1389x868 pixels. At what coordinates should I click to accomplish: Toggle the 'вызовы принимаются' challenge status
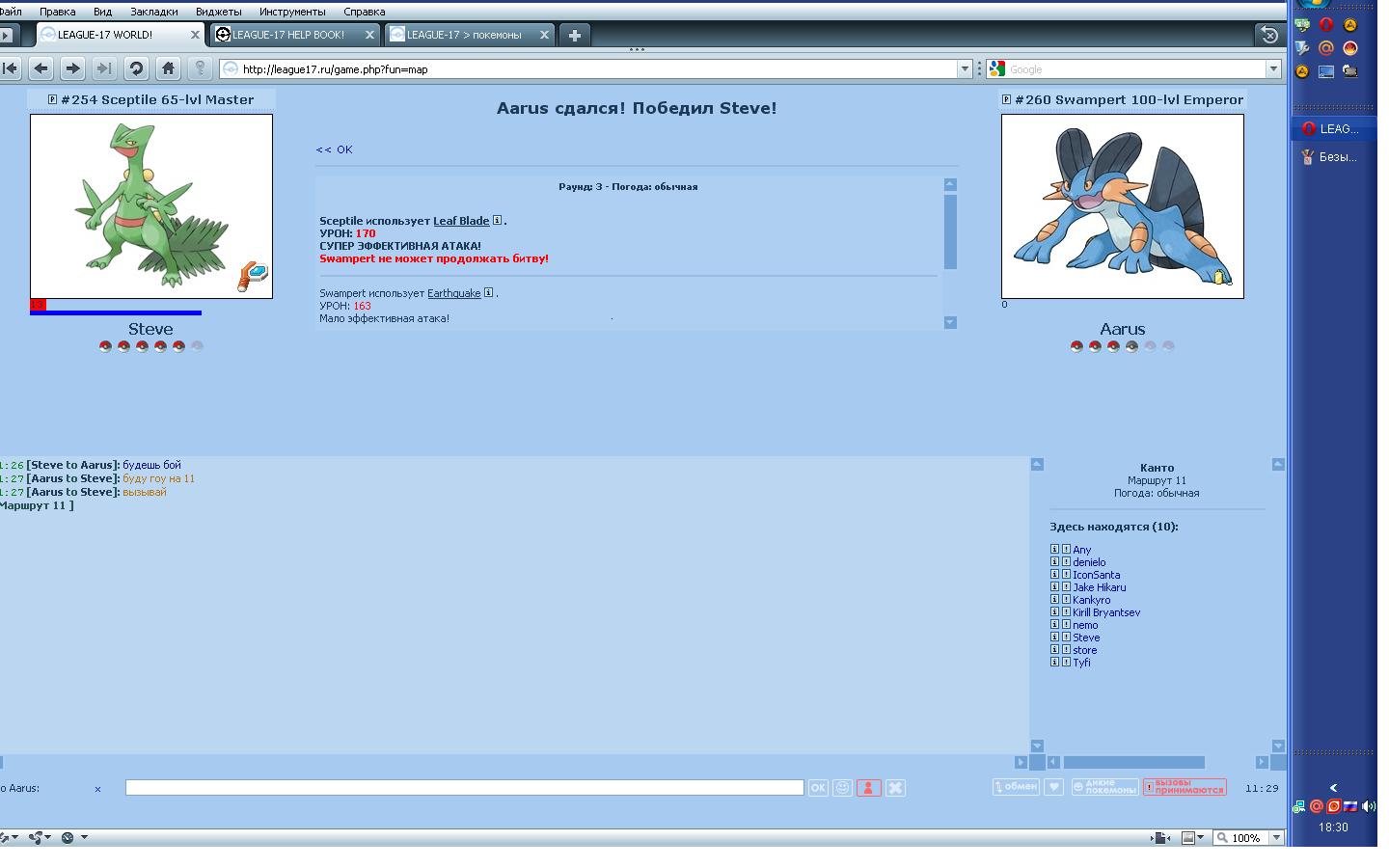[x=1185, y=787]
